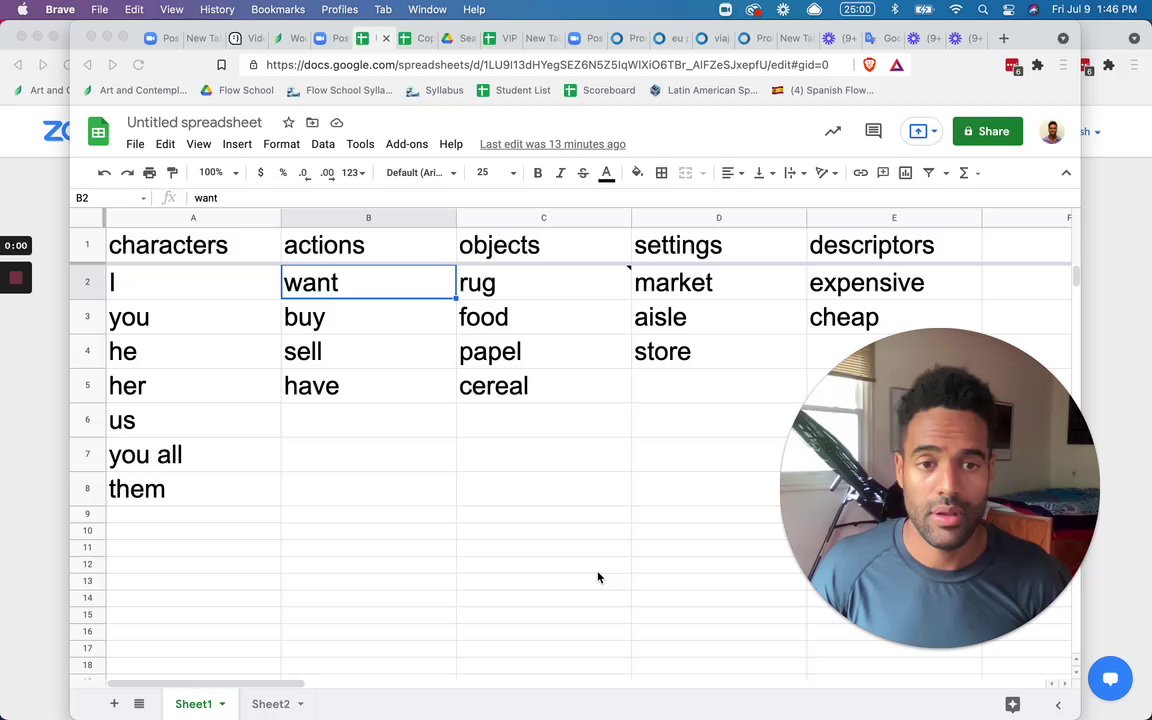Bookmark this page in the address bar
This screenshot has height=720, width=1152.
tap(221, 65)
